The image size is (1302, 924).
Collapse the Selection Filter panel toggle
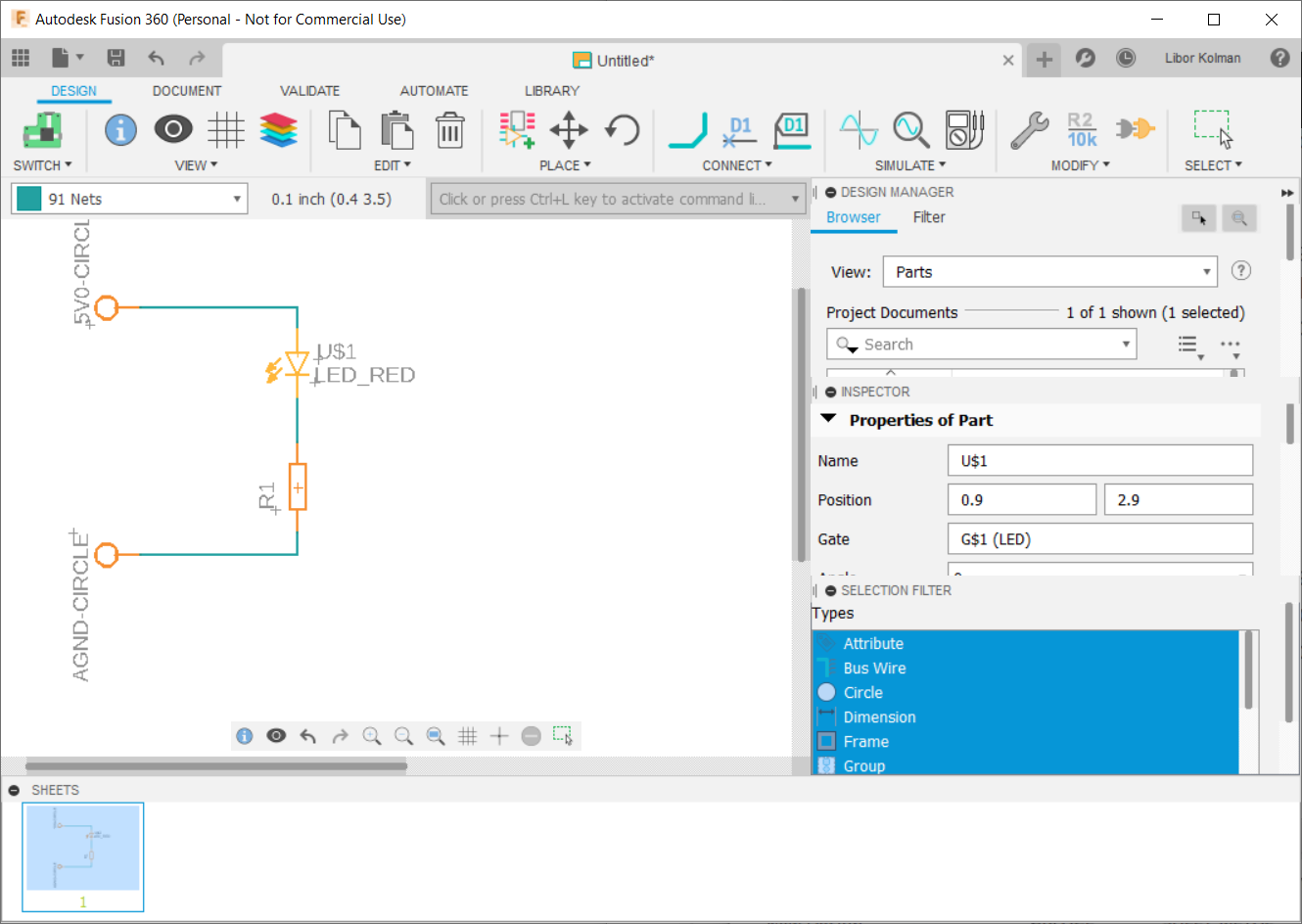830,590
